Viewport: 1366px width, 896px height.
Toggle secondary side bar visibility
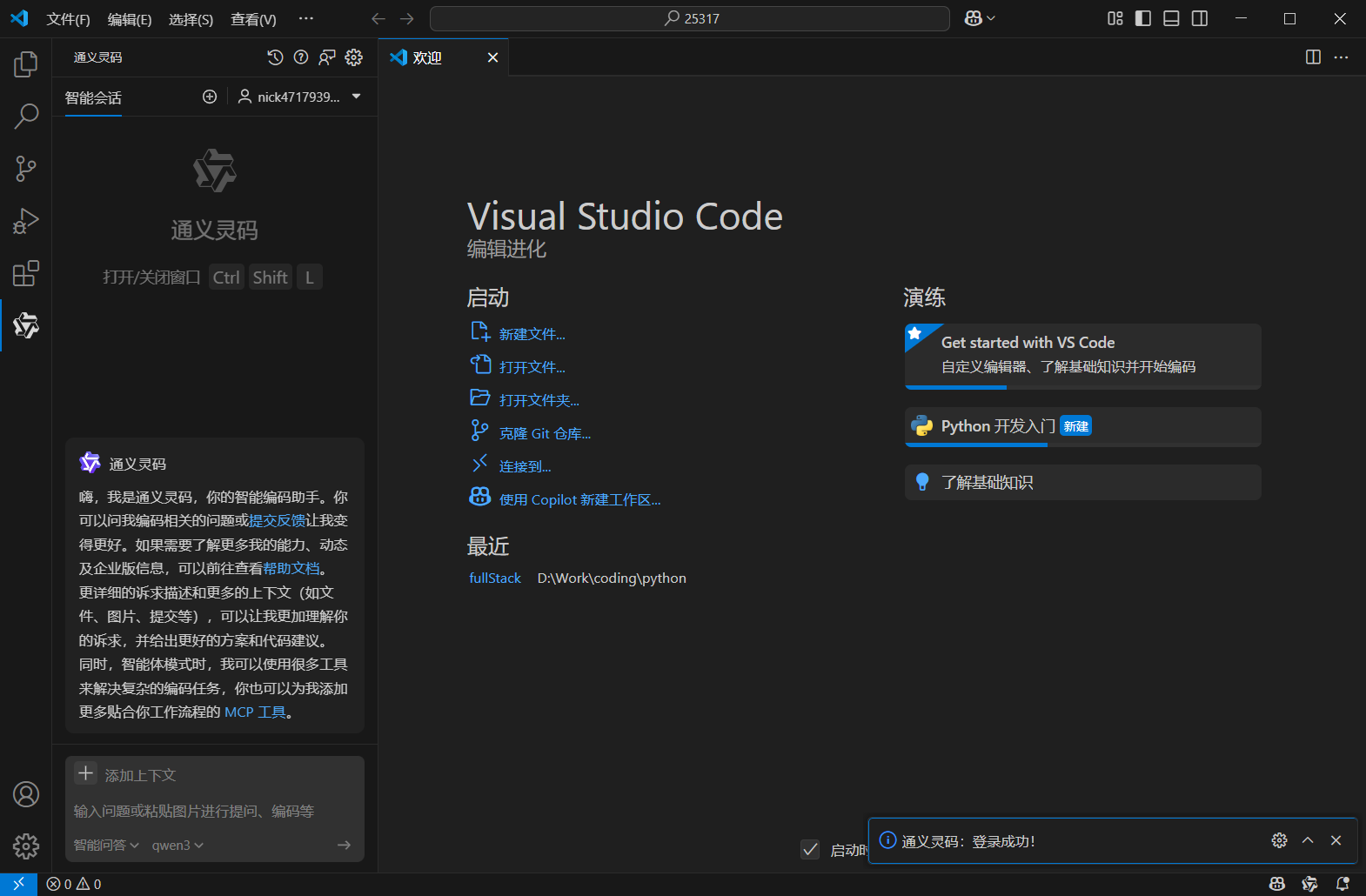pos(1200,18)
